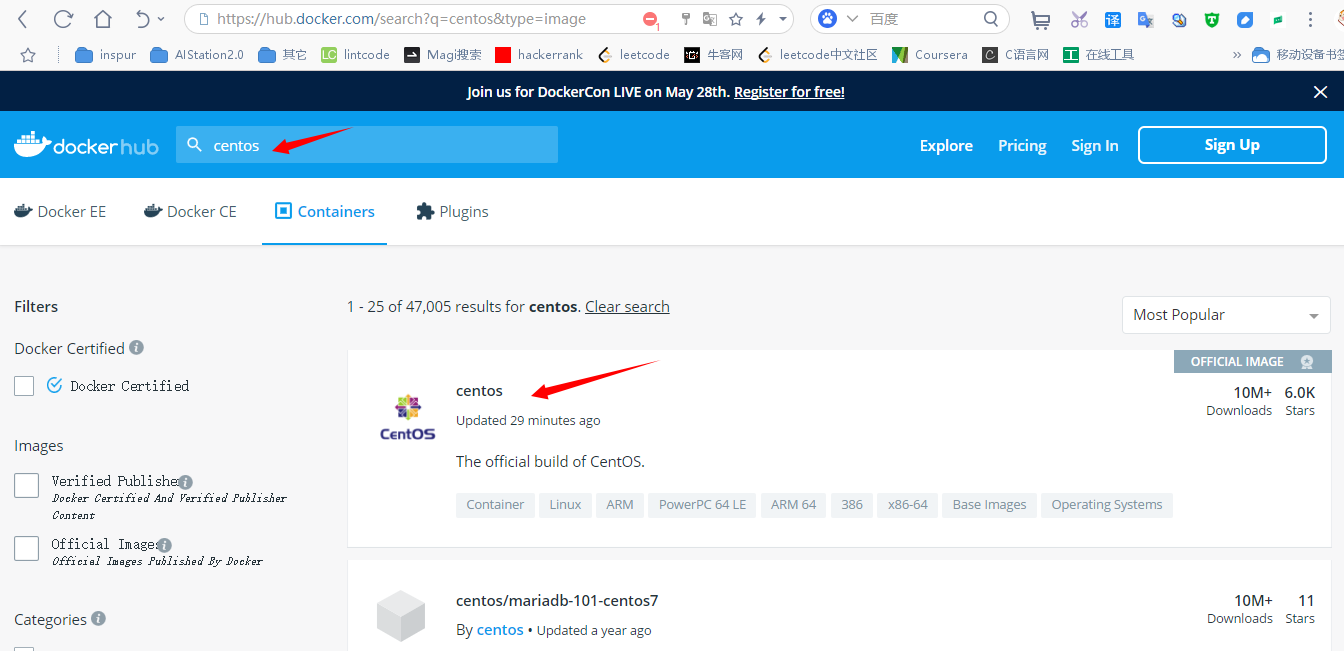Click the Categories info icon
1344x651 pixels.
click(x=98, y=619)
